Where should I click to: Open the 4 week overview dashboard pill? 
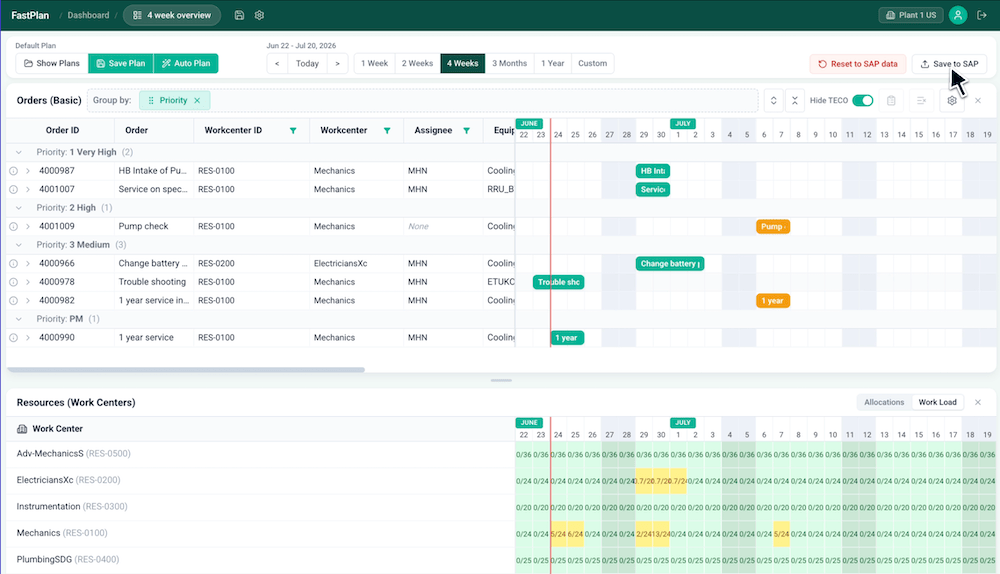coord(172,15)
